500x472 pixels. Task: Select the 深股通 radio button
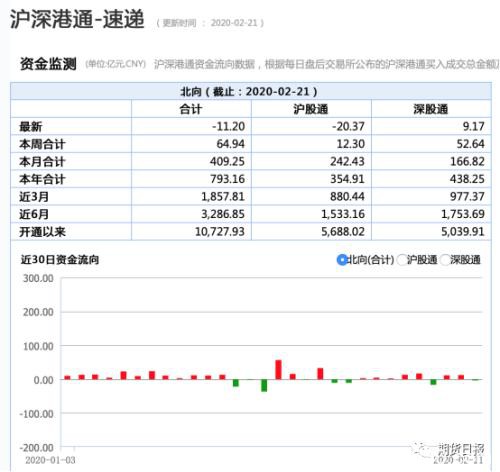(x=445, y=260)
